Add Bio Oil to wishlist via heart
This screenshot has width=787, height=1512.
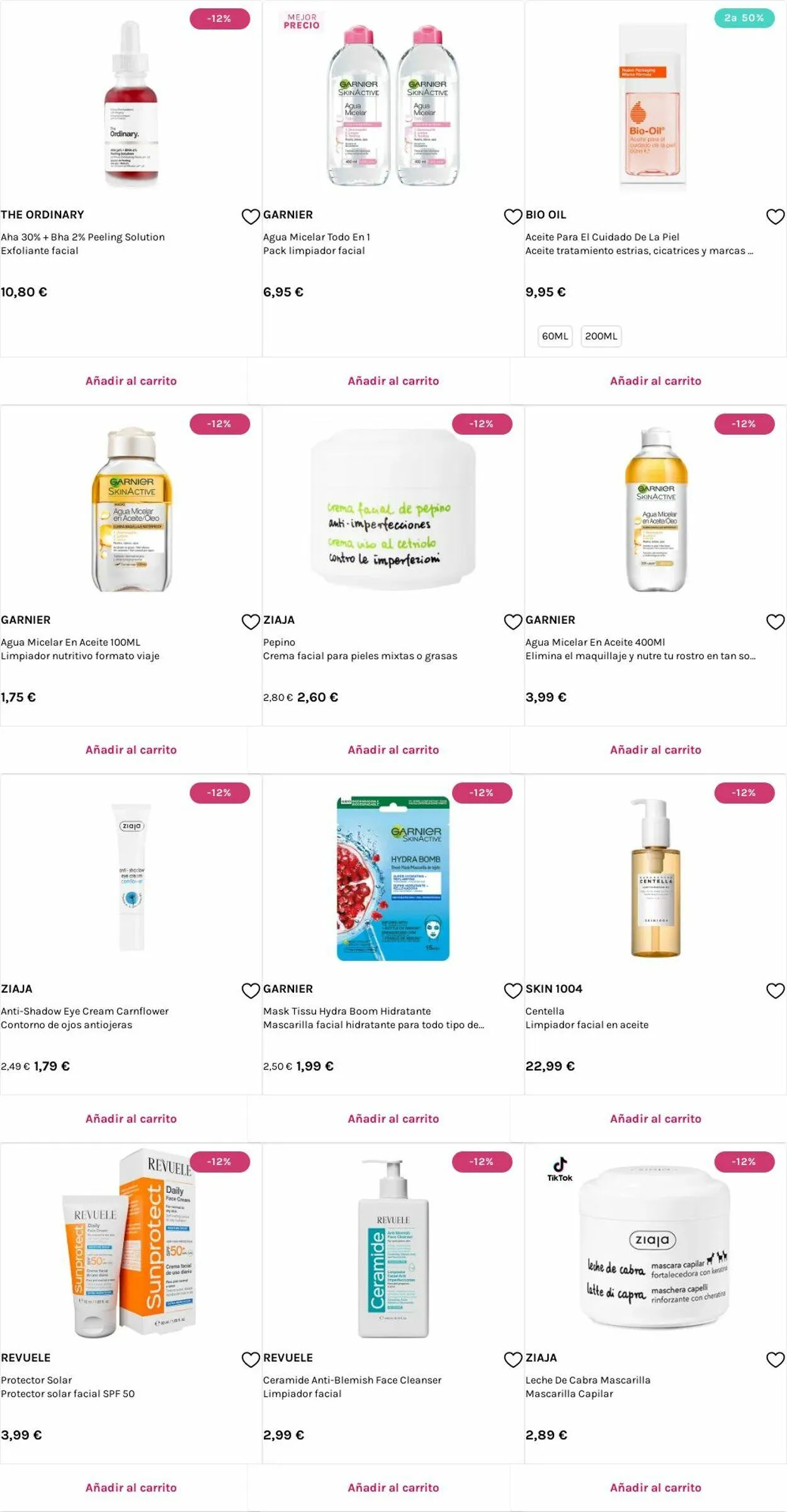point(775,217)
